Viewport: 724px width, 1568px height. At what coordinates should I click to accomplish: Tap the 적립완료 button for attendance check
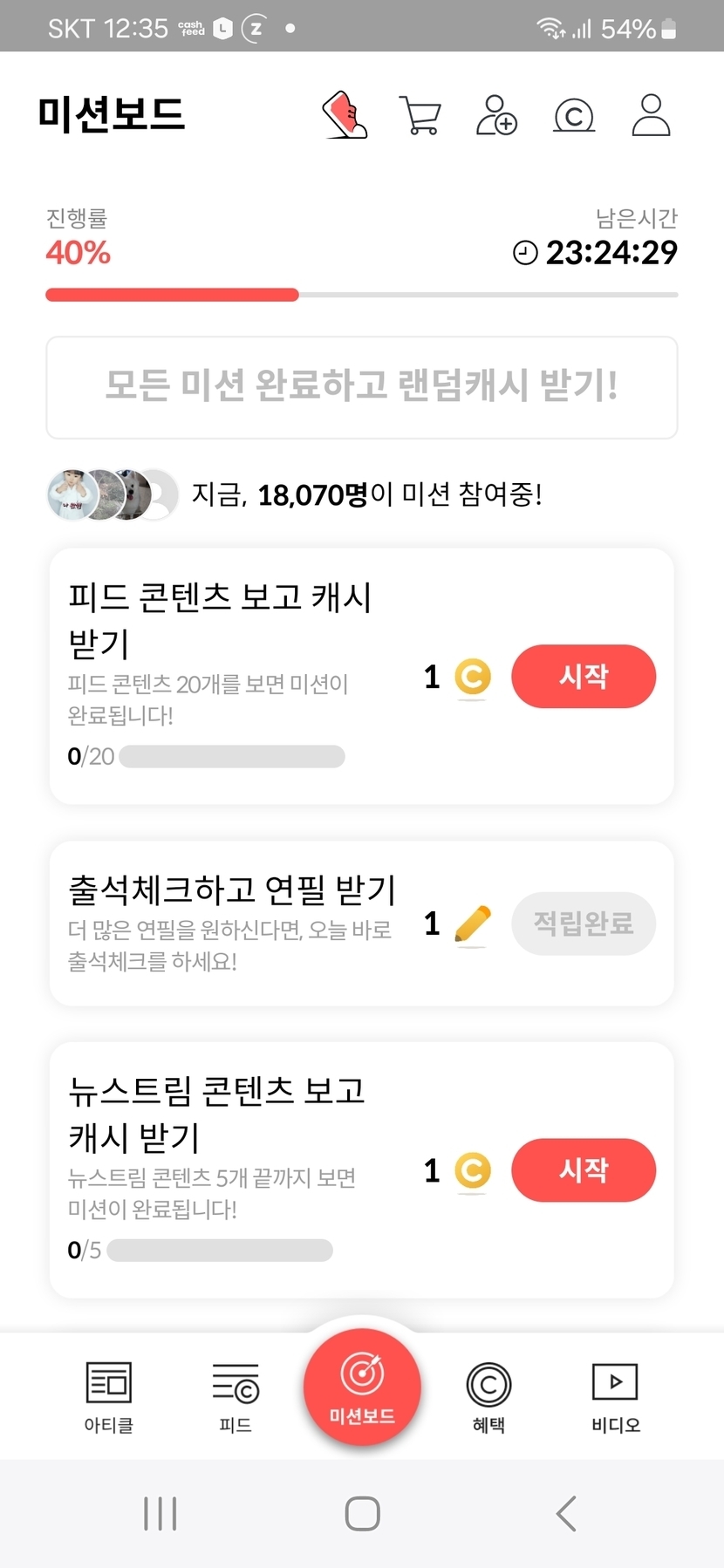pos(584,923)
